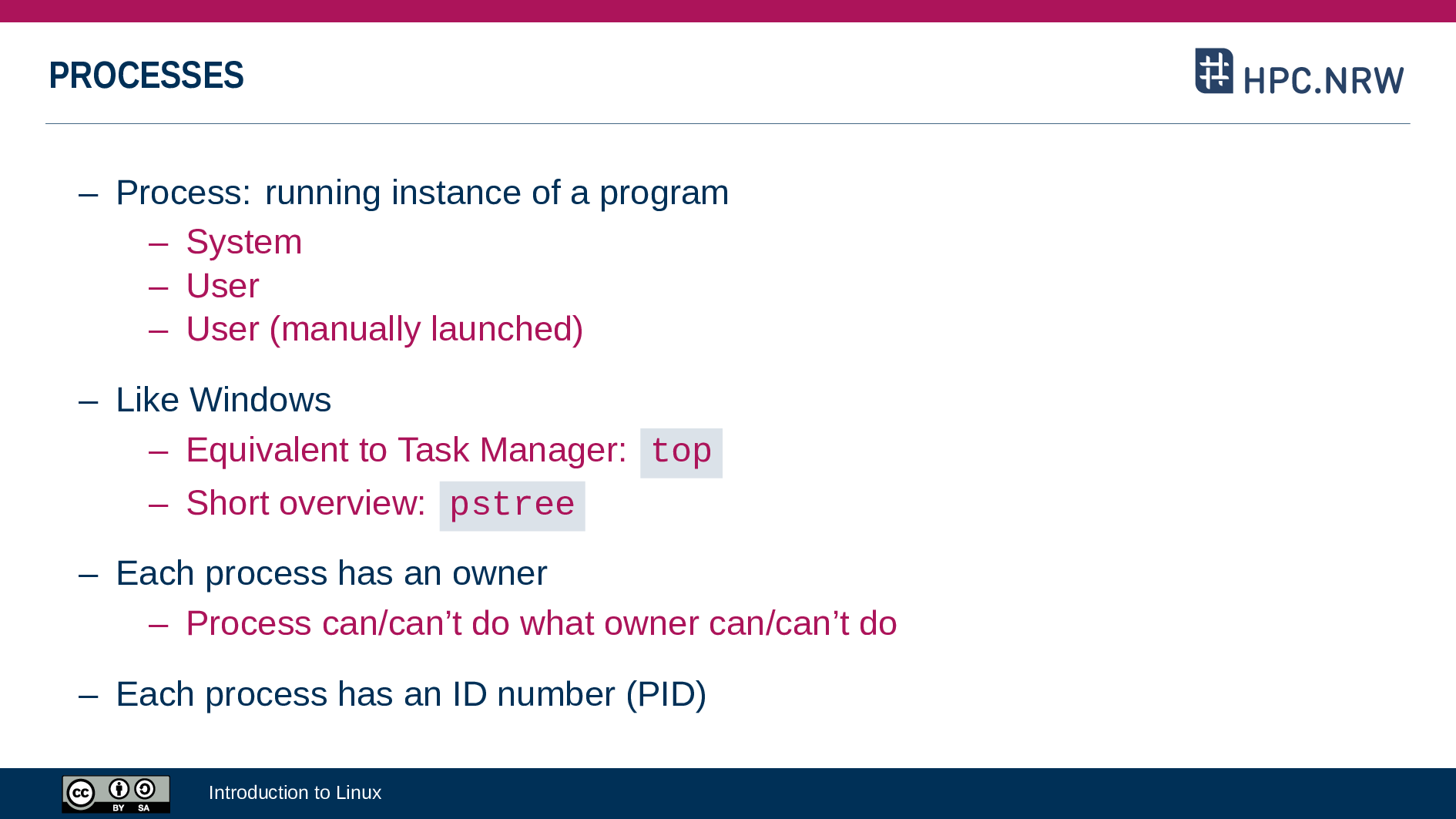
Task: Click the "top" command code box
Action: tap(681, 452)
